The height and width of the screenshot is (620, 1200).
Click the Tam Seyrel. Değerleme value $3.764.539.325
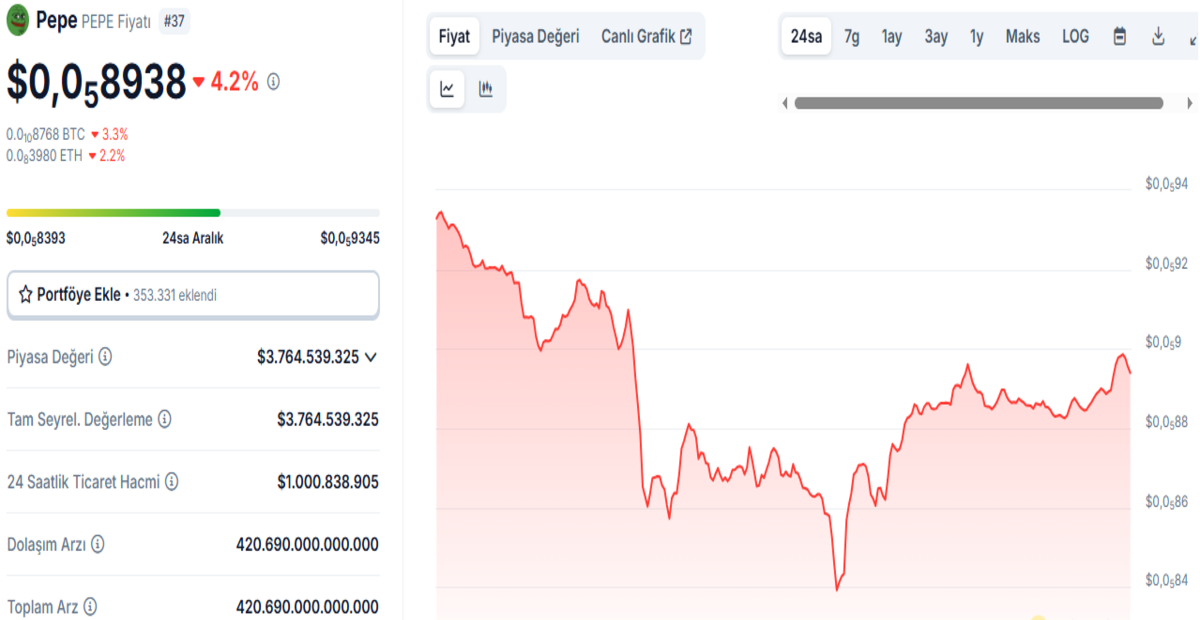(x=328, y=420)
